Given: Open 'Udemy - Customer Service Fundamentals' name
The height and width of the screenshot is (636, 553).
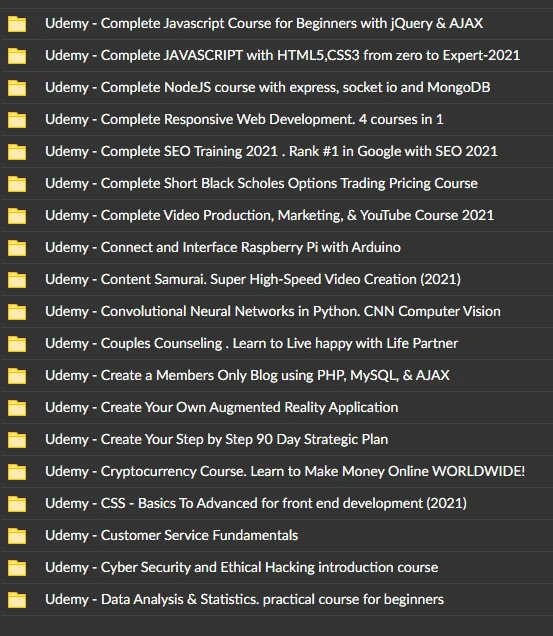Looking at the screenshot, I should point(172,535).
